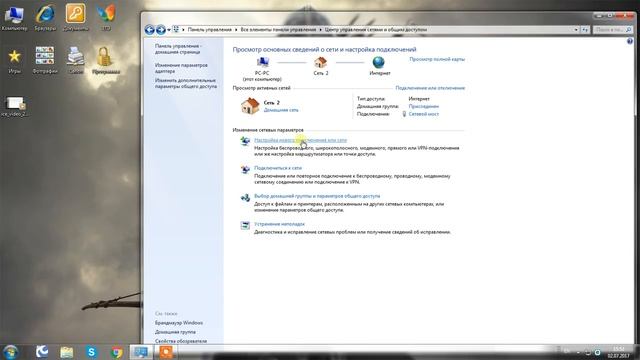Click the homegroup sharing options icon

[x=245, y=198]
